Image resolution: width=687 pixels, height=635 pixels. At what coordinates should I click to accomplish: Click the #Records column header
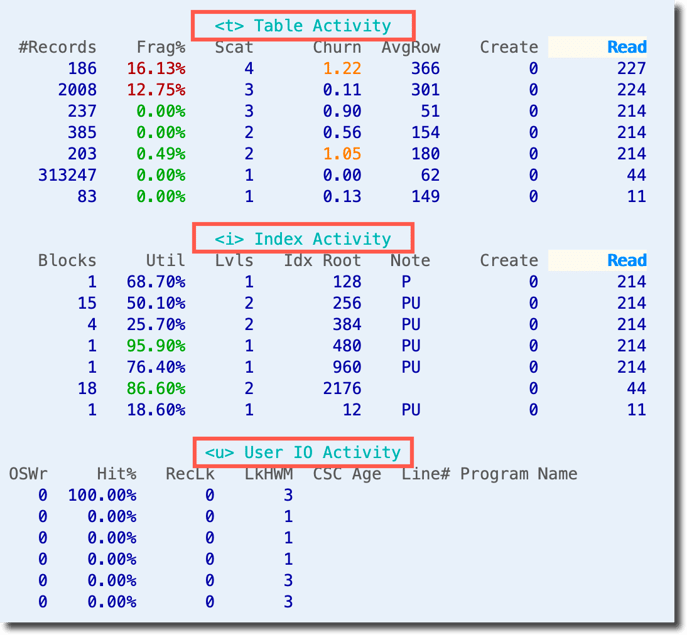coord(58,47)
